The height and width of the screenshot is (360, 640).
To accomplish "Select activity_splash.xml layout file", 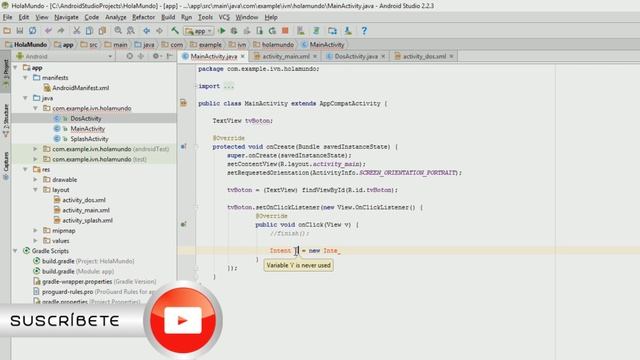I will point(87,220).
